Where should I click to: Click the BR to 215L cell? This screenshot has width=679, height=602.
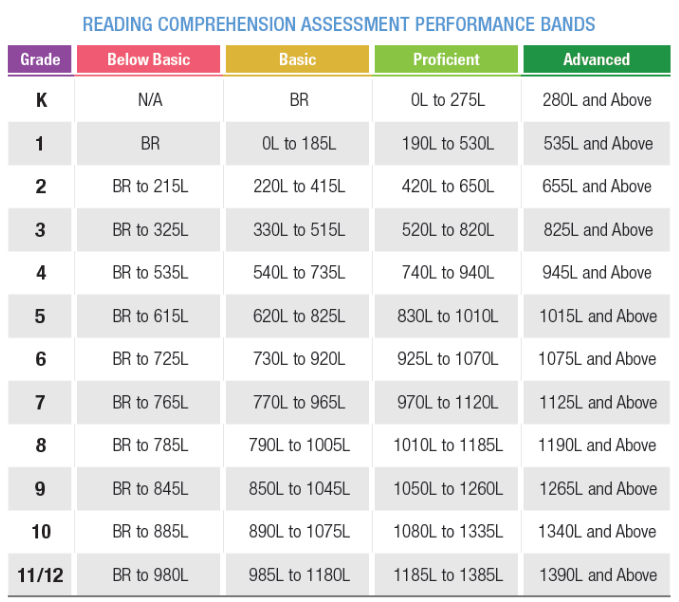149,187
